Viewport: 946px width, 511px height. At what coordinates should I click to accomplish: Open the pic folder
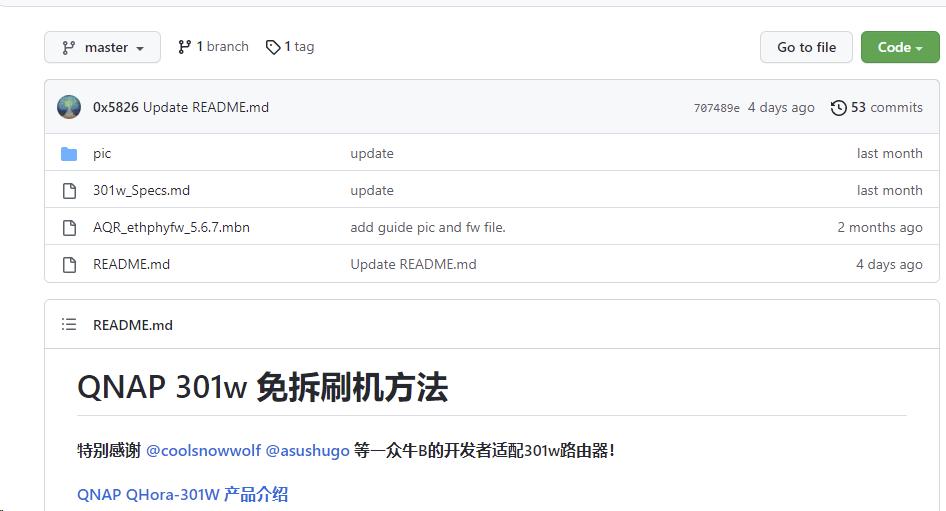[102, 154]
